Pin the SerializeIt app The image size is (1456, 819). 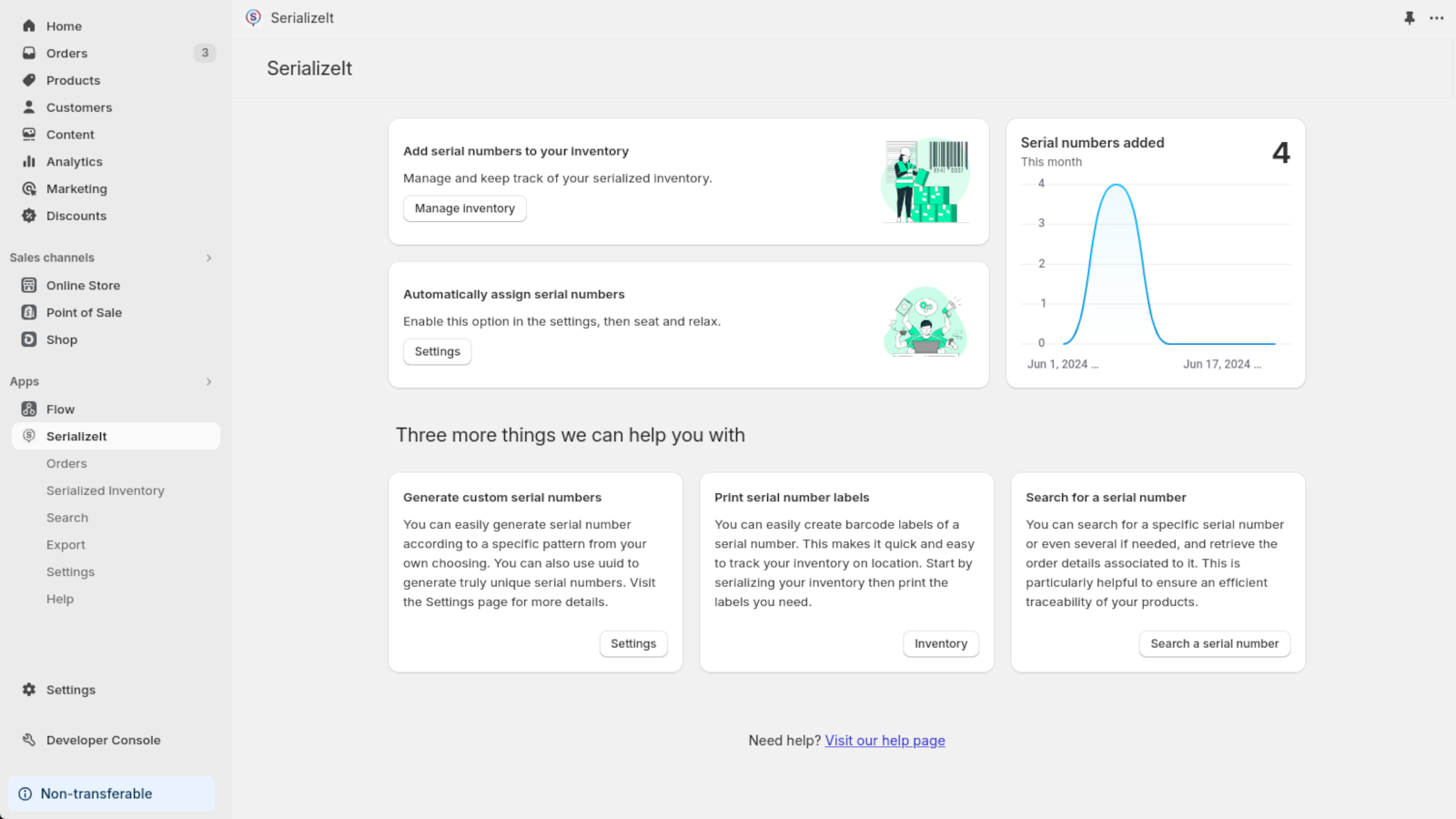[1410, 18]
